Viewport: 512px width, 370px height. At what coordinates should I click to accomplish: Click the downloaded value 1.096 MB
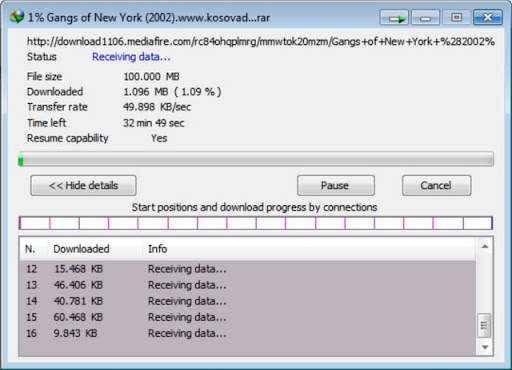[x=172, y=92]
